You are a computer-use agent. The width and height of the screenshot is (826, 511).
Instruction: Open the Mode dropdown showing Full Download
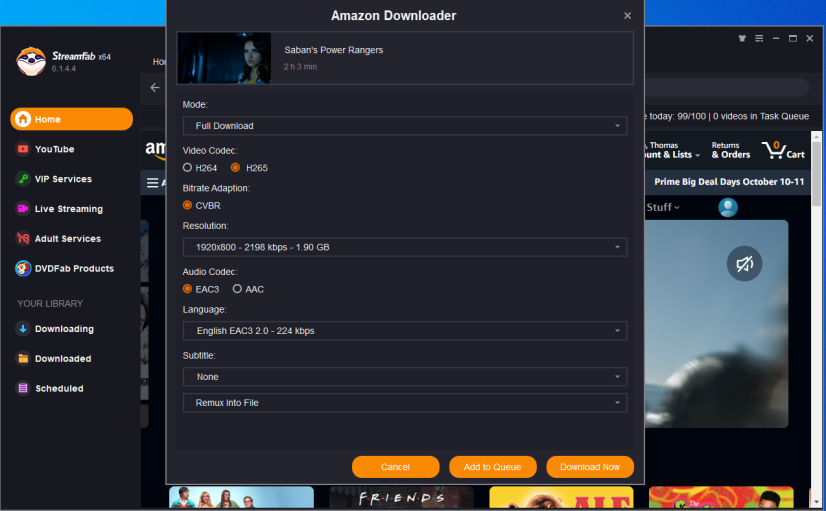point(405,126)
